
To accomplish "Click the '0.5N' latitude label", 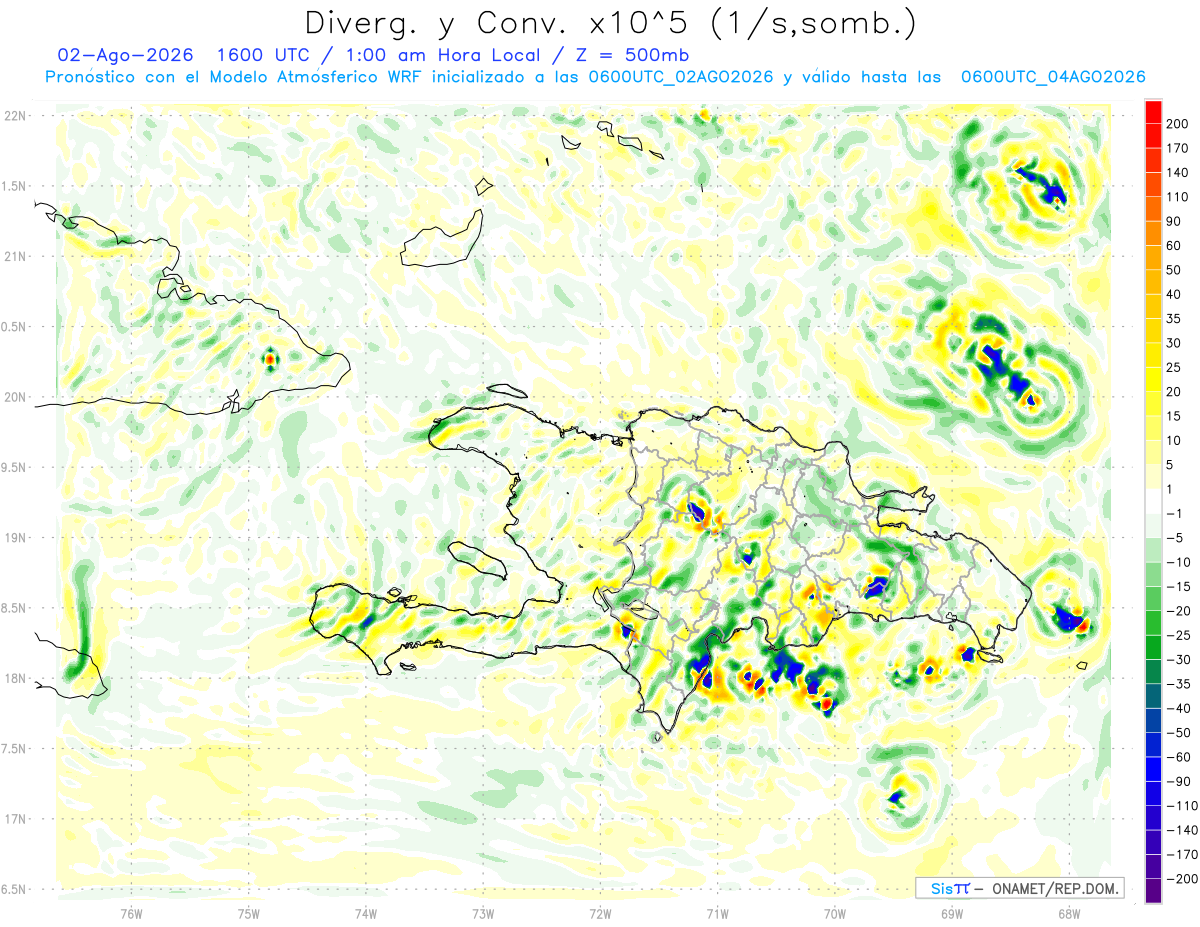I will tap(13, 327).
